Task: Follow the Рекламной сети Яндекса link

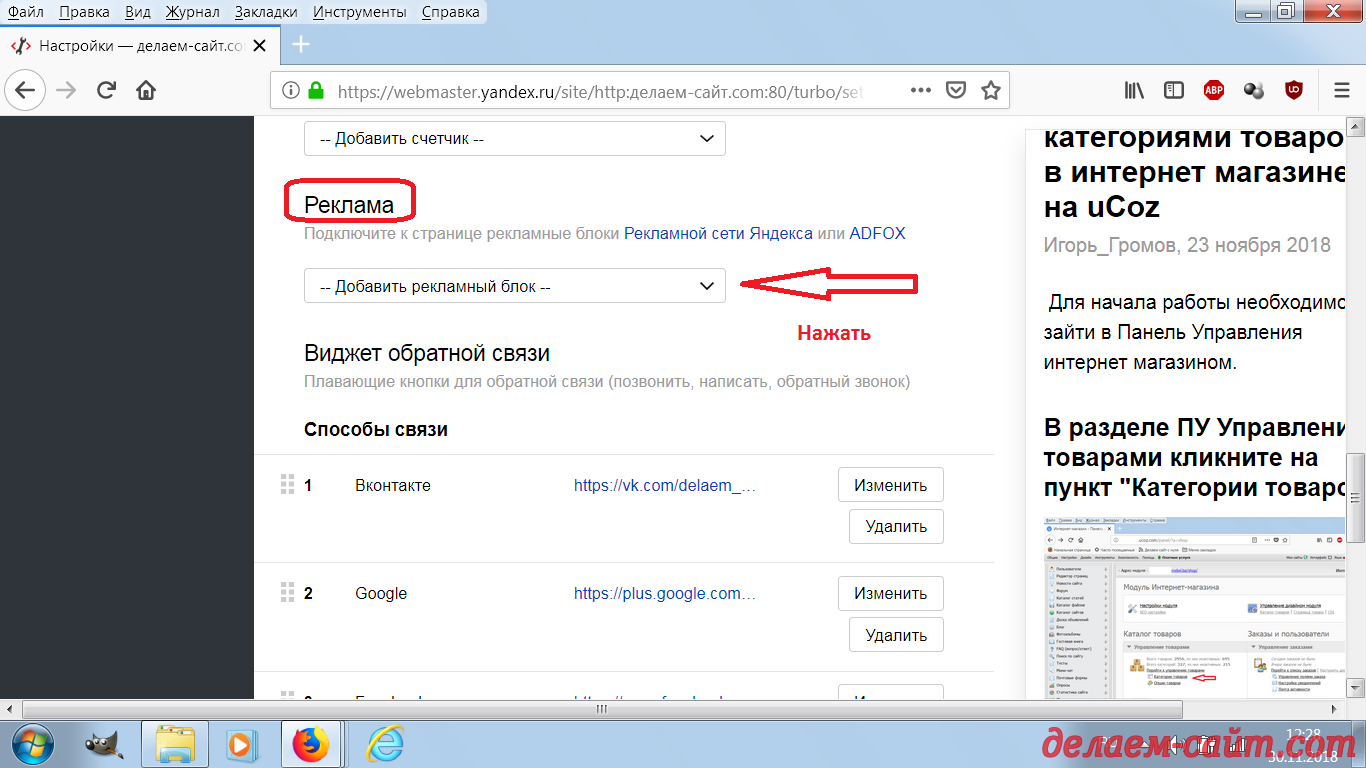Action: [x=718, y=233]
